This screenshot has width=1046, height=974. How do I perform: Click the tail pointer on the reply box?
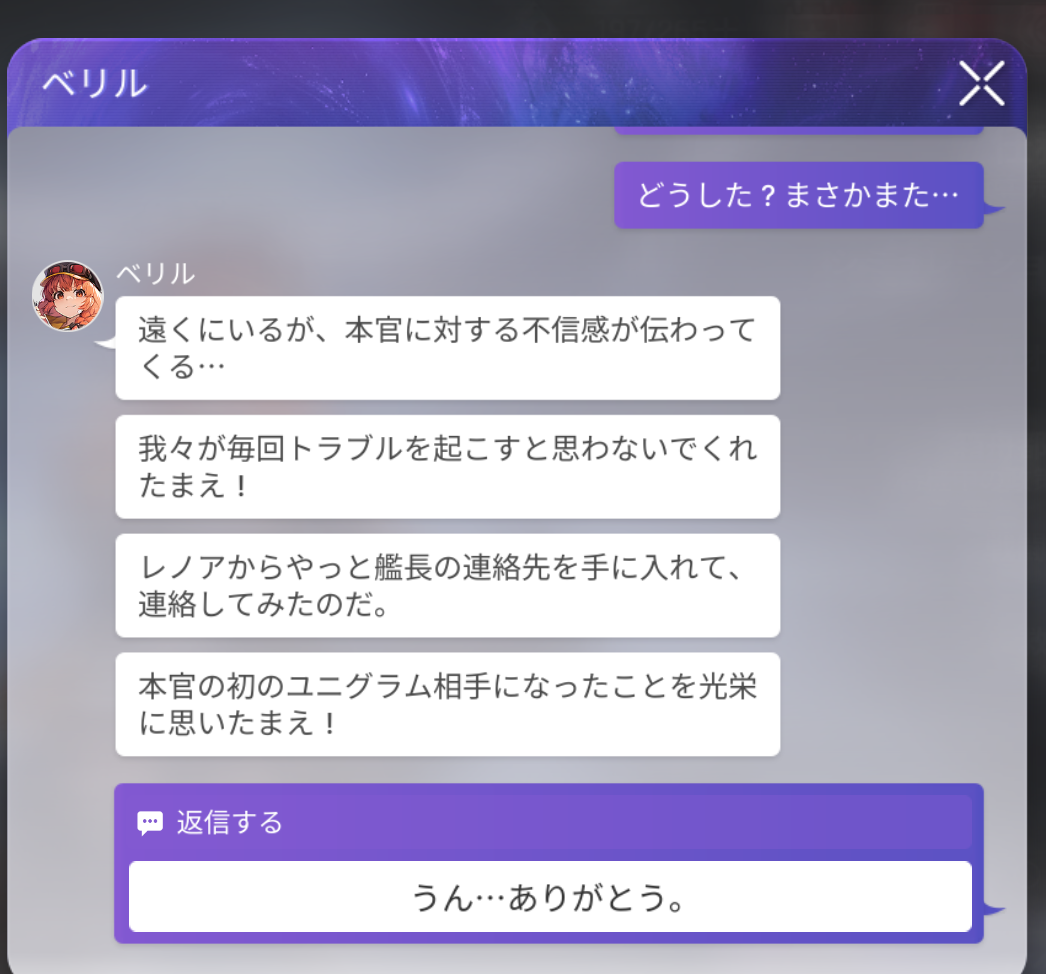[x=994, y=909]
